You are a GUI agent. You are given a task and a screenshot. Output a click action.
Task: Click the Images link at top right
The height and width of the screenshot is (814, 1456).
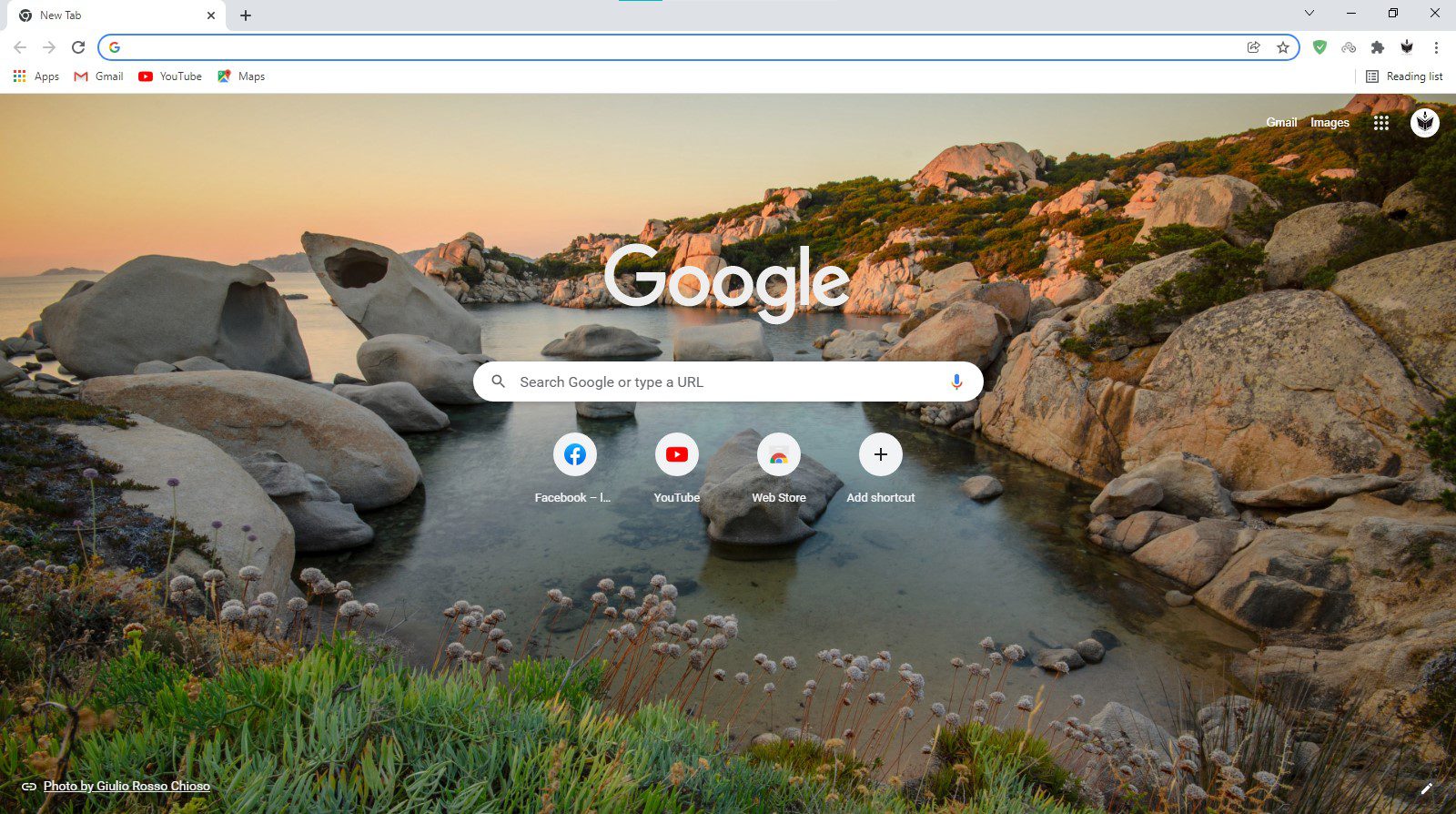[1330, 123]
